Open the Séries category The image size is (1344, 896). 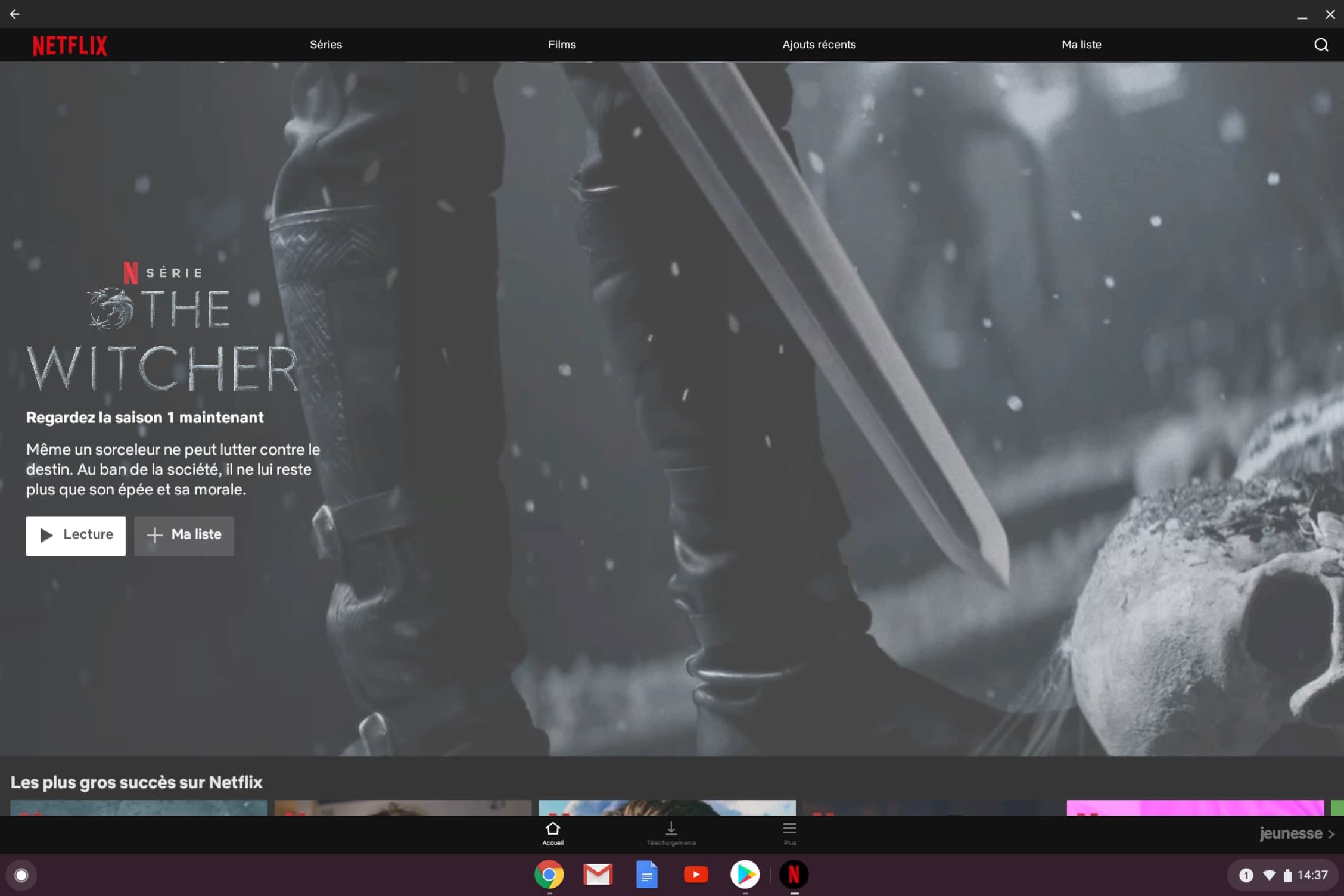pos(326,45)
